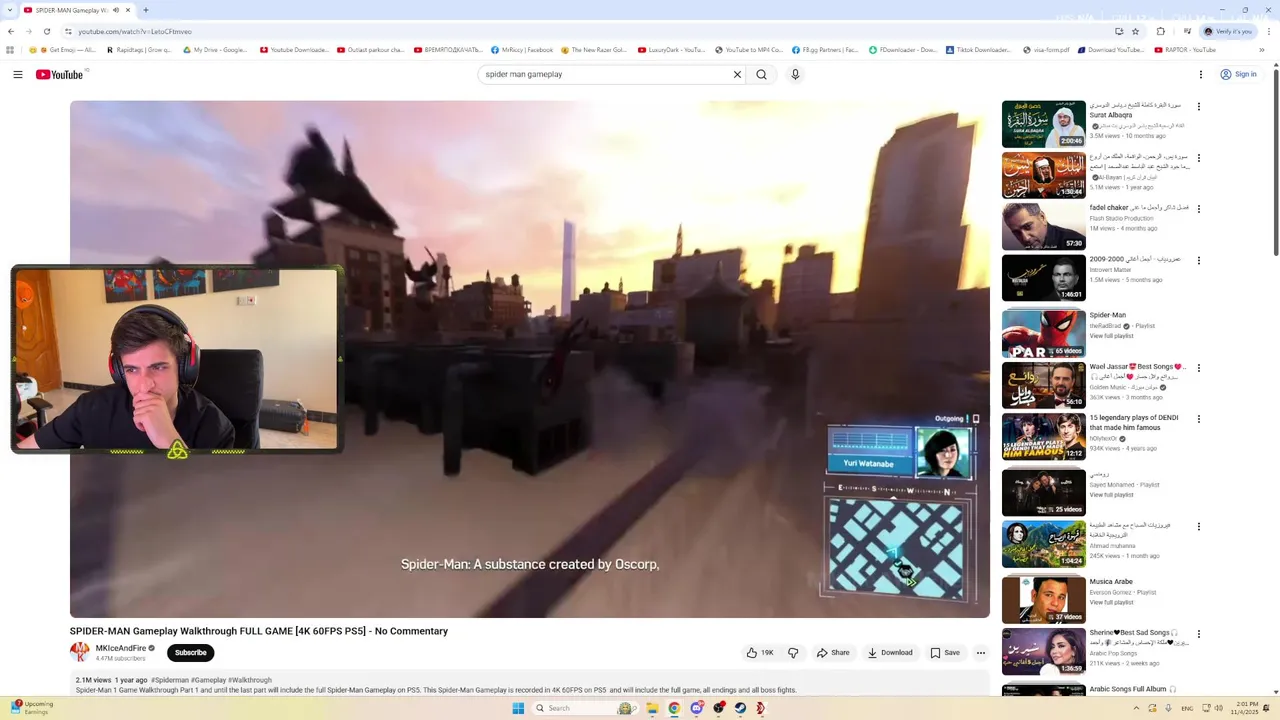Open the taskbar clock and date

pyautogui.click(x=1246, y=708)
